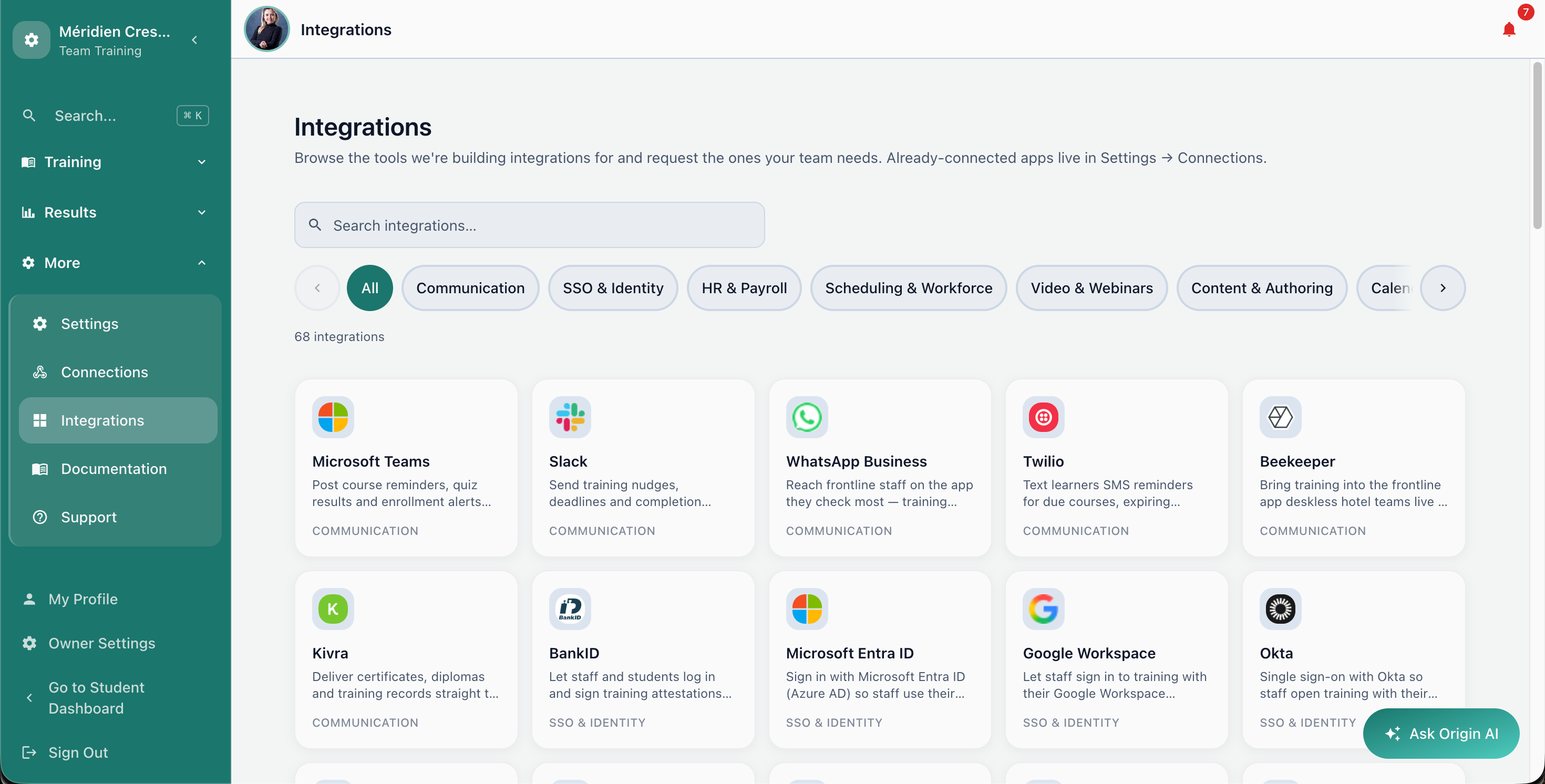Open the BankID card title
This screenshot has height=784, width=1545.
click(574, 653)
